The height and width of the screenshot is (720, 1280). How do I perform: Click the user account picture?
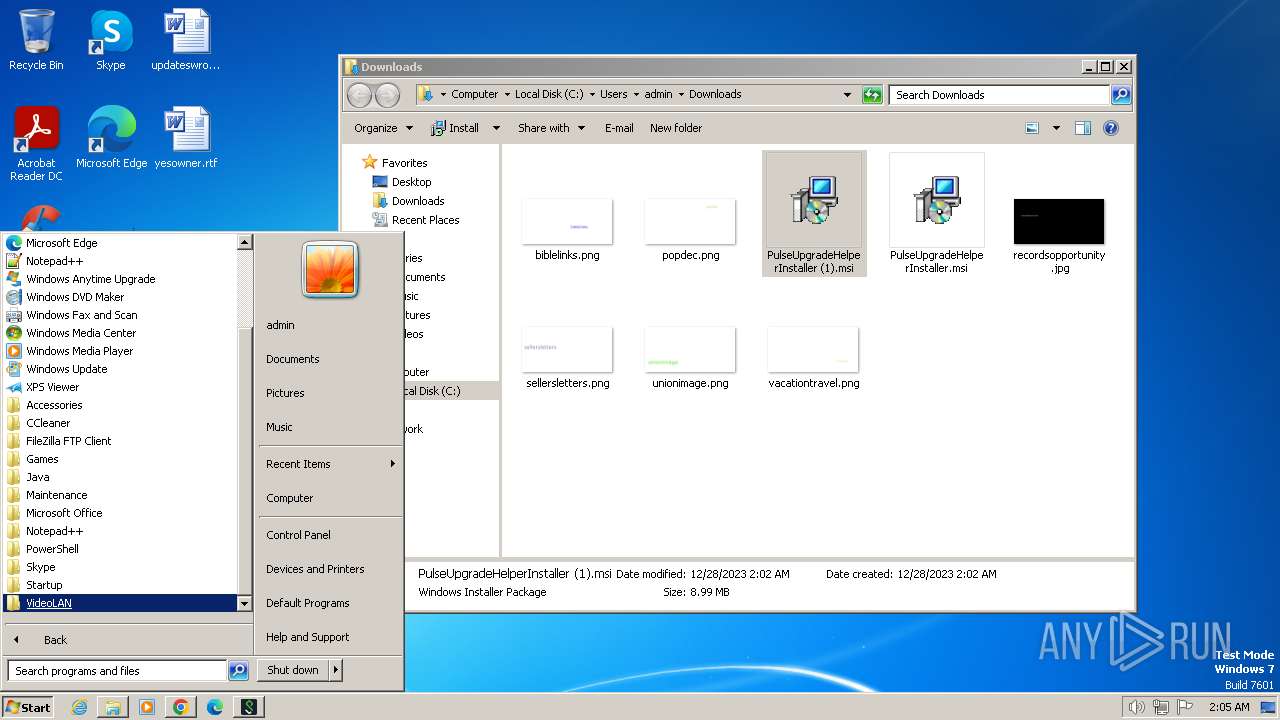pos(330,269)
